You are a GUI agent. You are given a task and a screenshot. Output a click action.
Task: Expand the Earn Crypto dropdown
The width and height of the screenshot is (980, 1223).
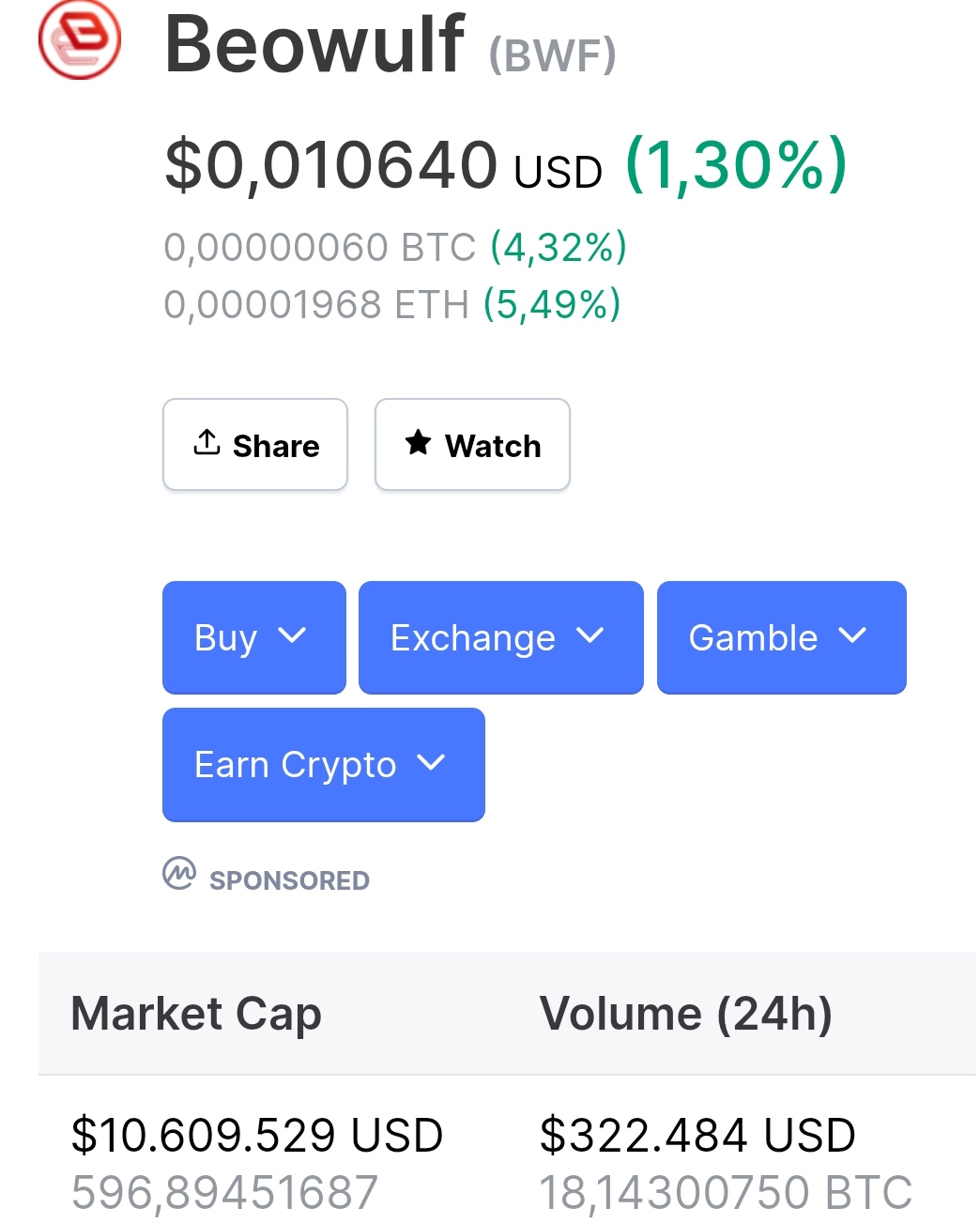click(x=323, y=764)
